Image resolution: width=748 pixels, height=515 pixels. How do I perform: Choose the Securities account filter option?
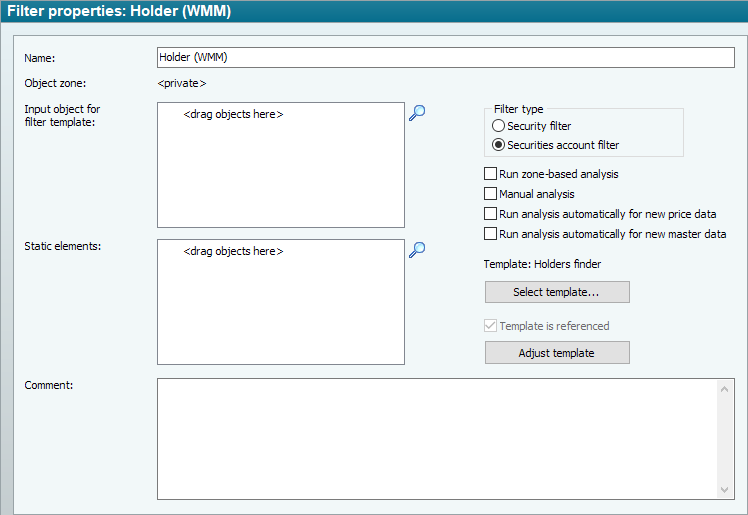(x=499, y=145)
